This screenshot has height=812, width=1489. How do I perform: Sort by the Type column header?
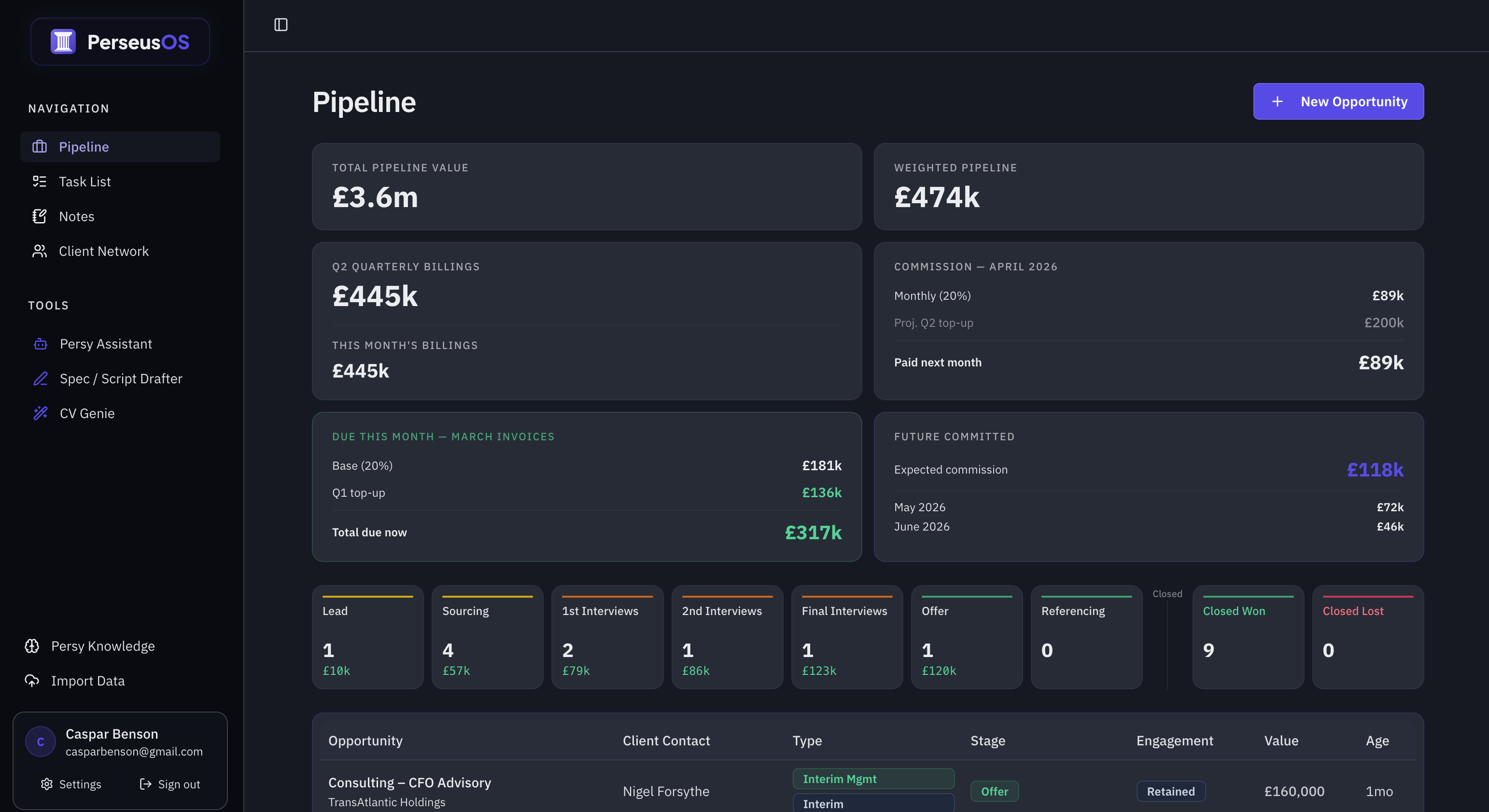[807, 741]
